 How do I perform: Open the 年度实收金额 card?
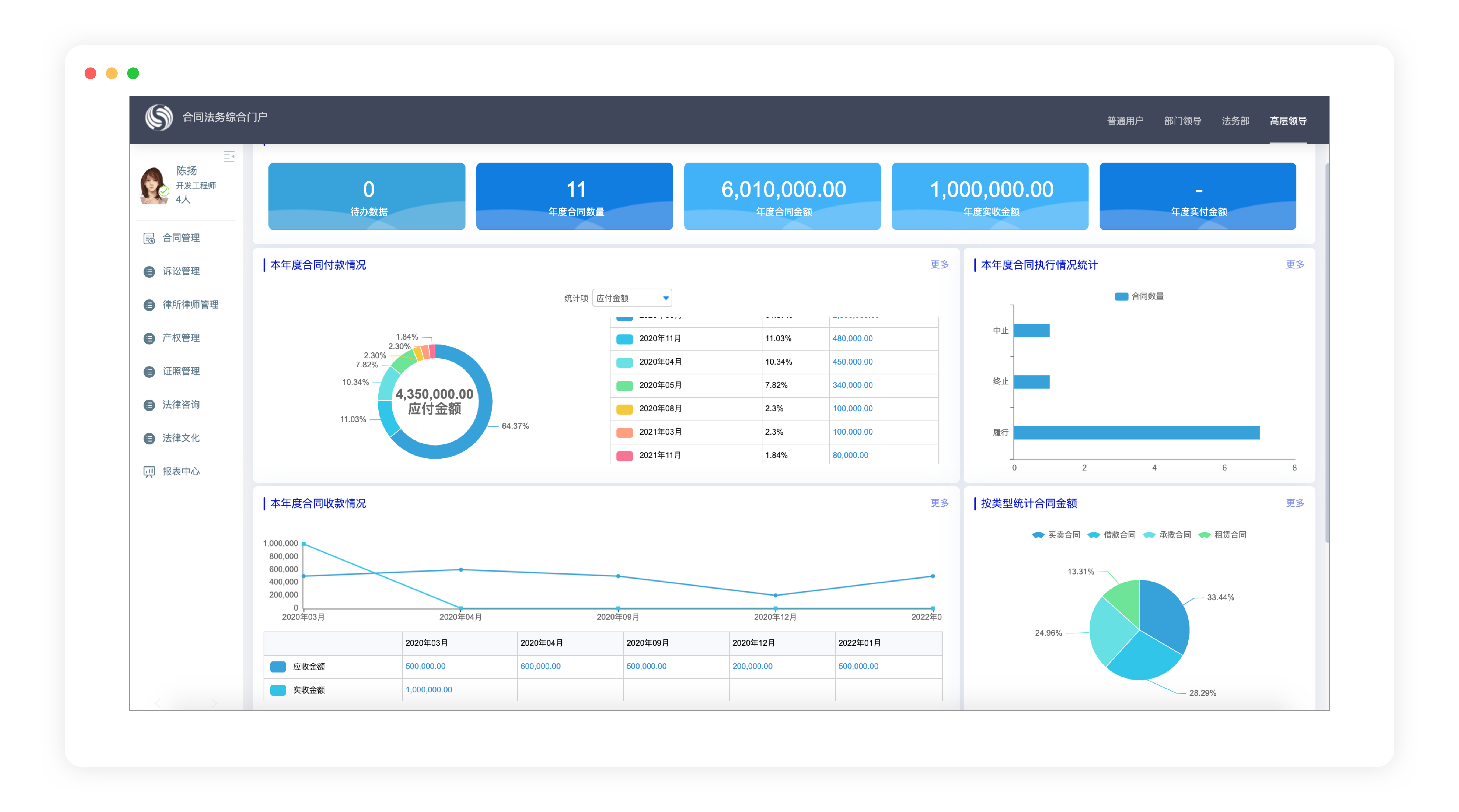[989, 197]
